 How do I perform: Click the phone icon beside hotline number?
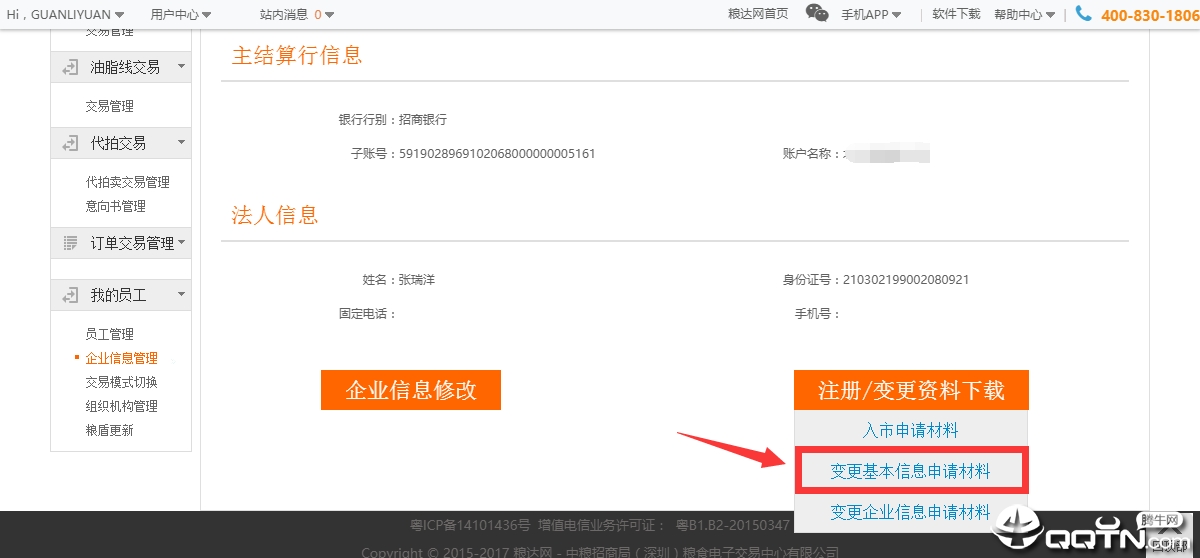pos(1083,14)
